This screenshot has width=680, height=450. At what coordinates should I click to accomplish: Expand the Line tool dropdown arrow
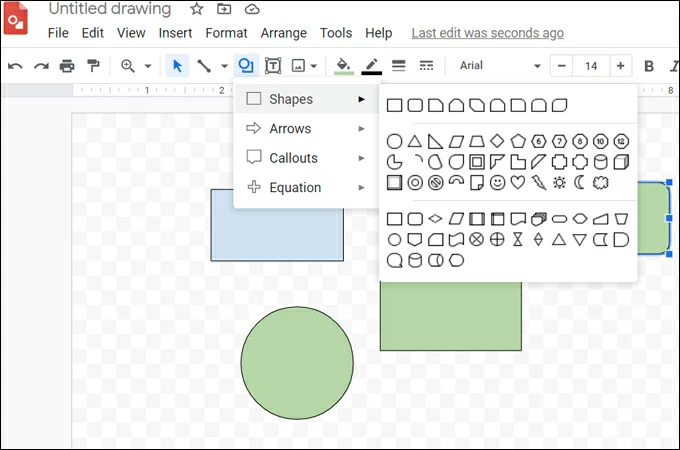tap(224, 66)
